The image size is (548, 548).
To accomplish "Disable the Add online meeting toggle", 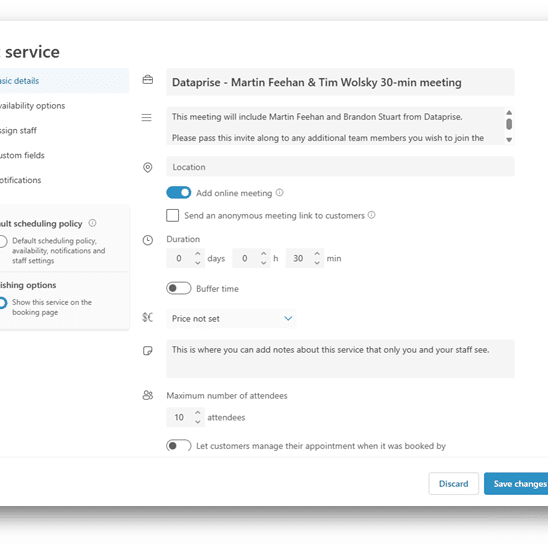I will [x=179, y=193].
